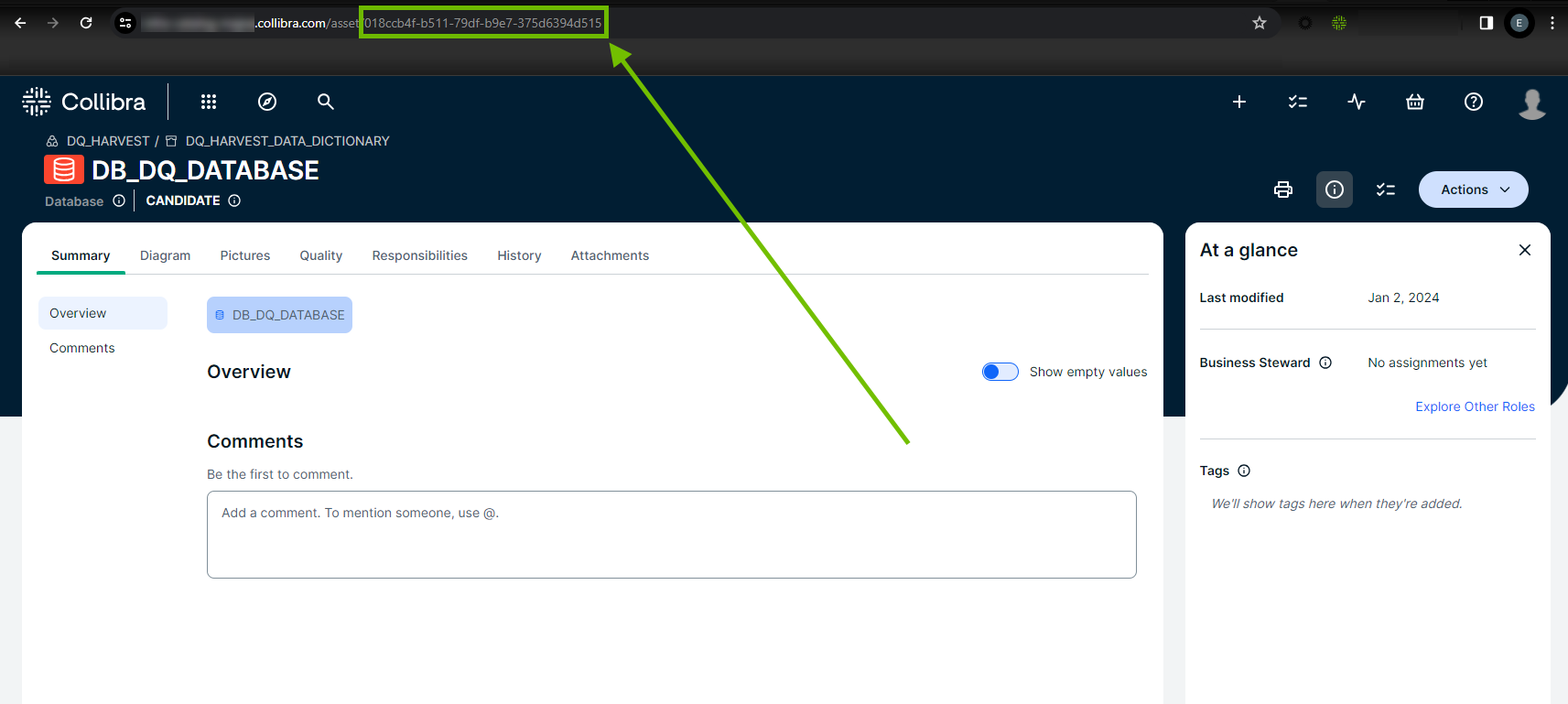Viewport: 1568px width, 704px height.
Task: Print the asset page with printer icon
Action: click(1283, 190)
